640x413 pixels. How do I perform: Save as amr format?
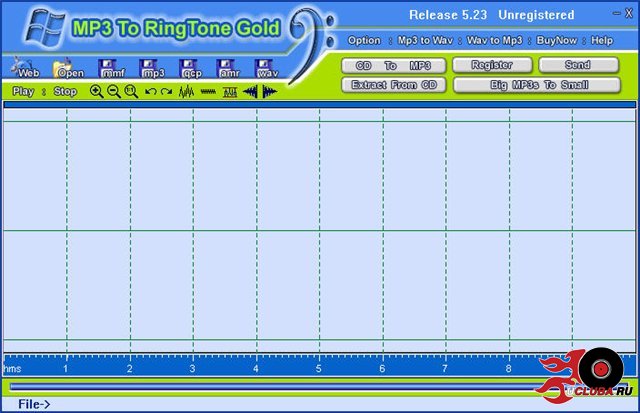tap(228, 68)
